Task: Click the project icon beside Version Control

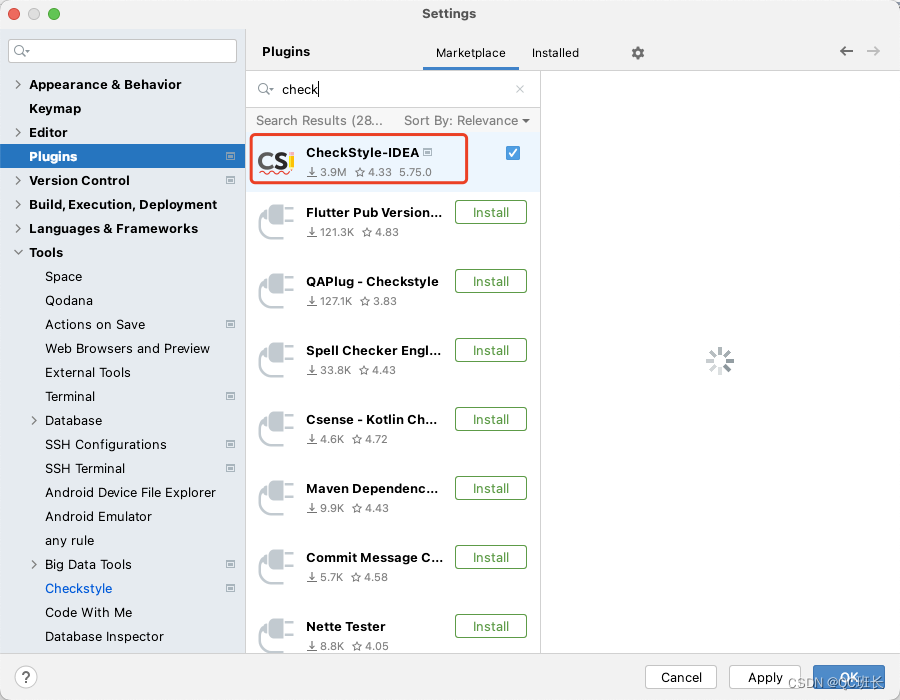Action: point(230,181)
